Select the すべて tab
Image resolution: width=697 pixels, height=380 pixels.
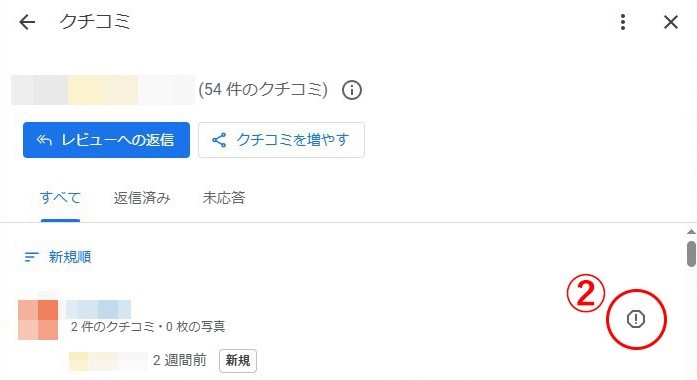[60, 198]
